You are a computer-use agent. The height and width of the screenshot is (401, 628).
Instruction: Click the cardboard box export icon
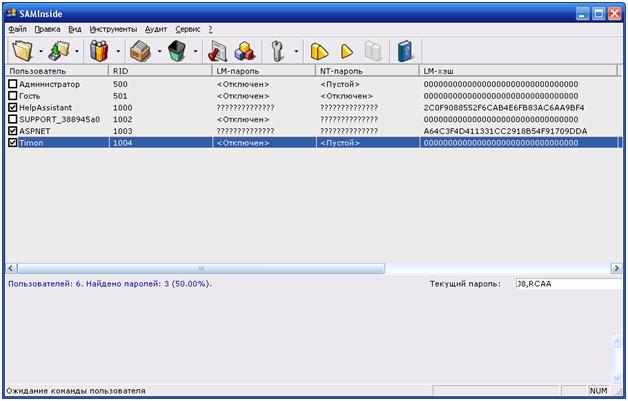[x=140, y=51]
